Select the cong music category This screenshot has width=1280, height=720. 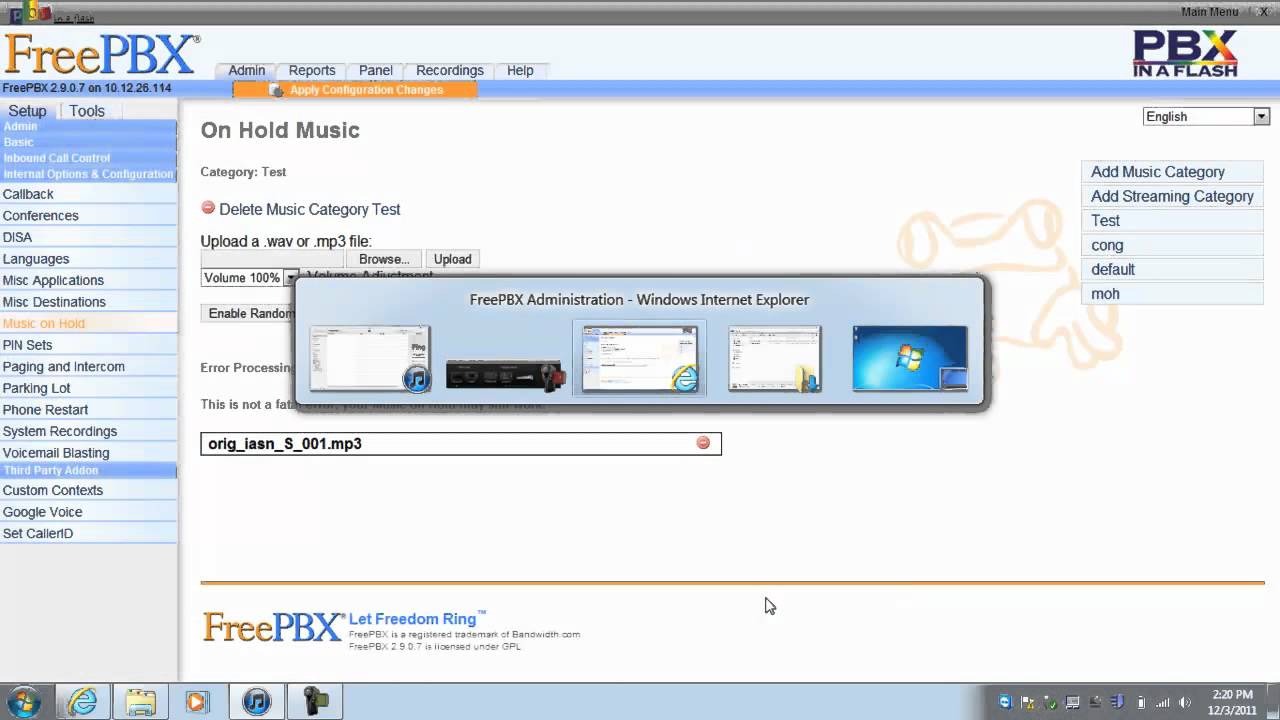(x=1172, y=245)
